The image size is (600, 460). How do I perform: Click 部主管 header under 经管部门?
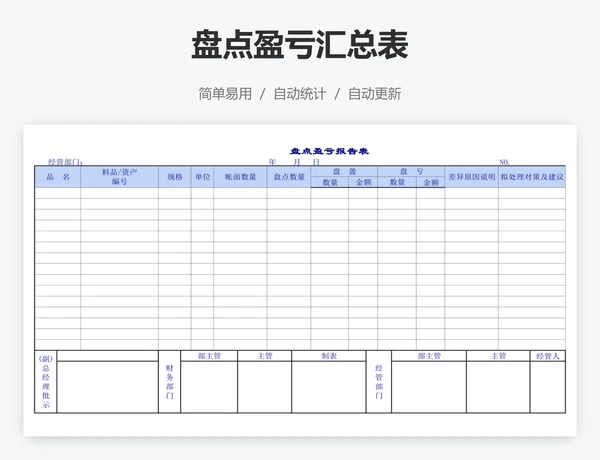pyautogui.click(x=429, y=356)
